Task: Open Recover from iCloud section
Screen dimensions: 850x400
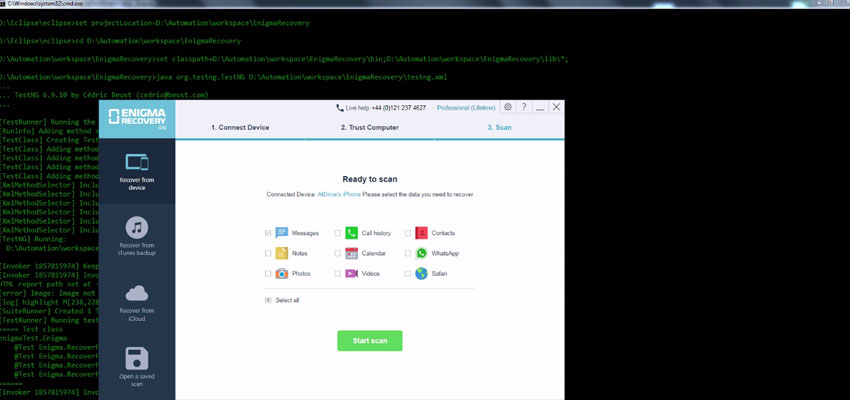Action: pos(137,302)
